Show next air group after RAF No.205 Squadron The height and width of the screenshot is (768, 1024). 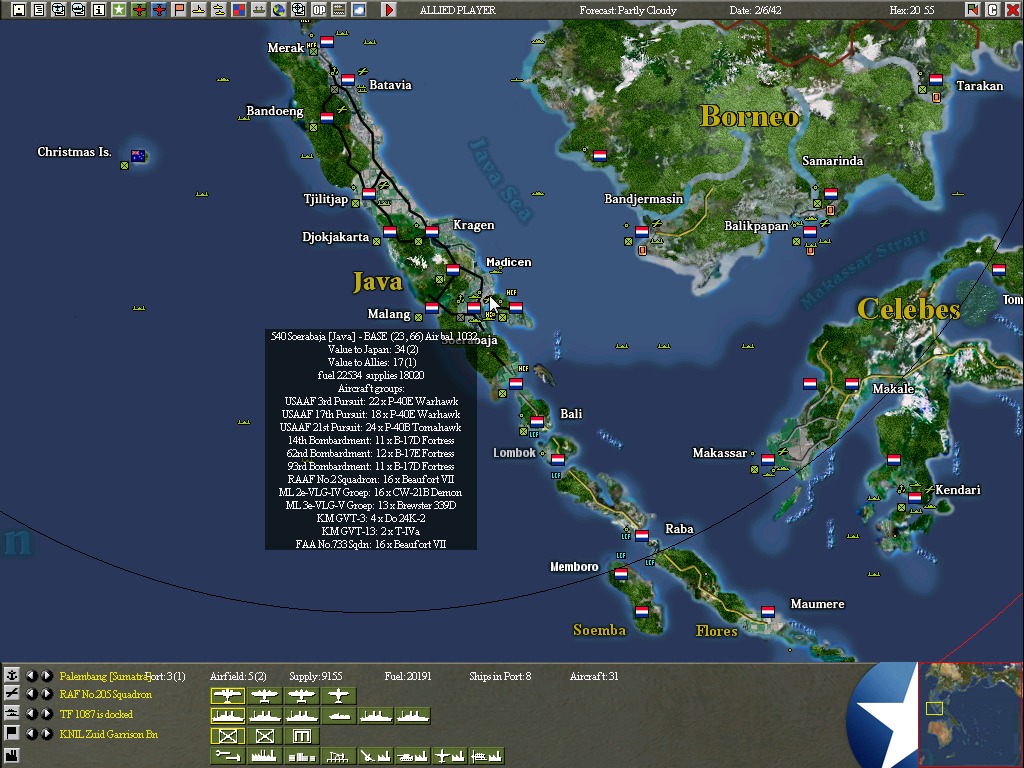[46, 694]
